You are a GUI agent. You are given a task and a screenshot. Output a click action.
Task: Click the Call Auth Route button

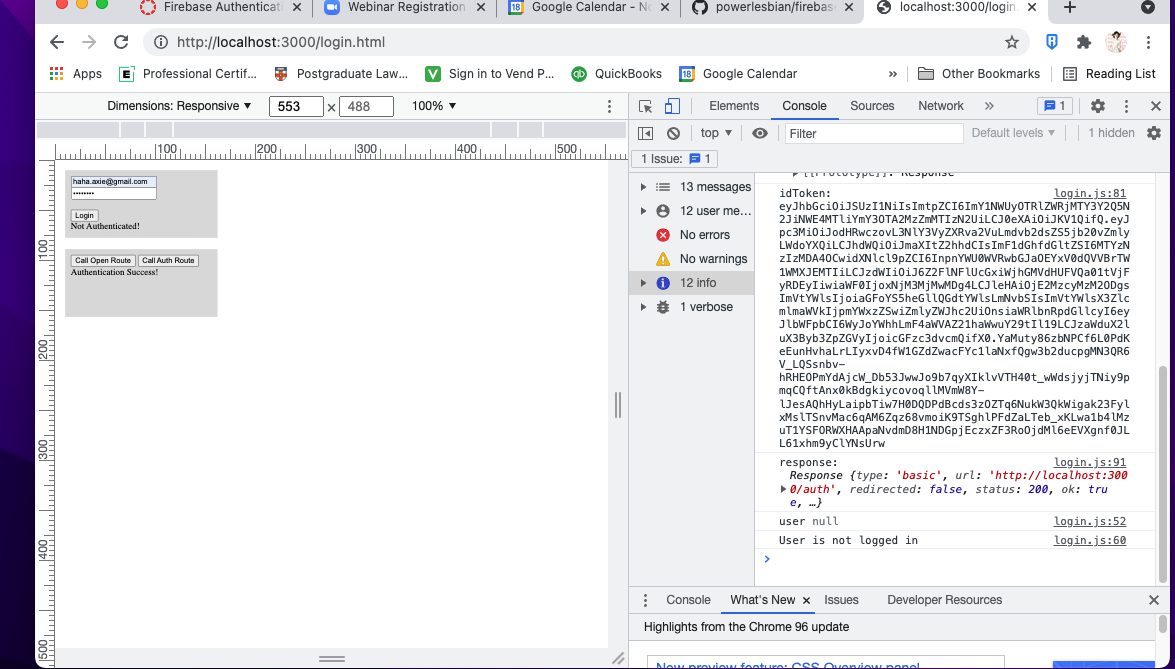click(x=168, y=260)
